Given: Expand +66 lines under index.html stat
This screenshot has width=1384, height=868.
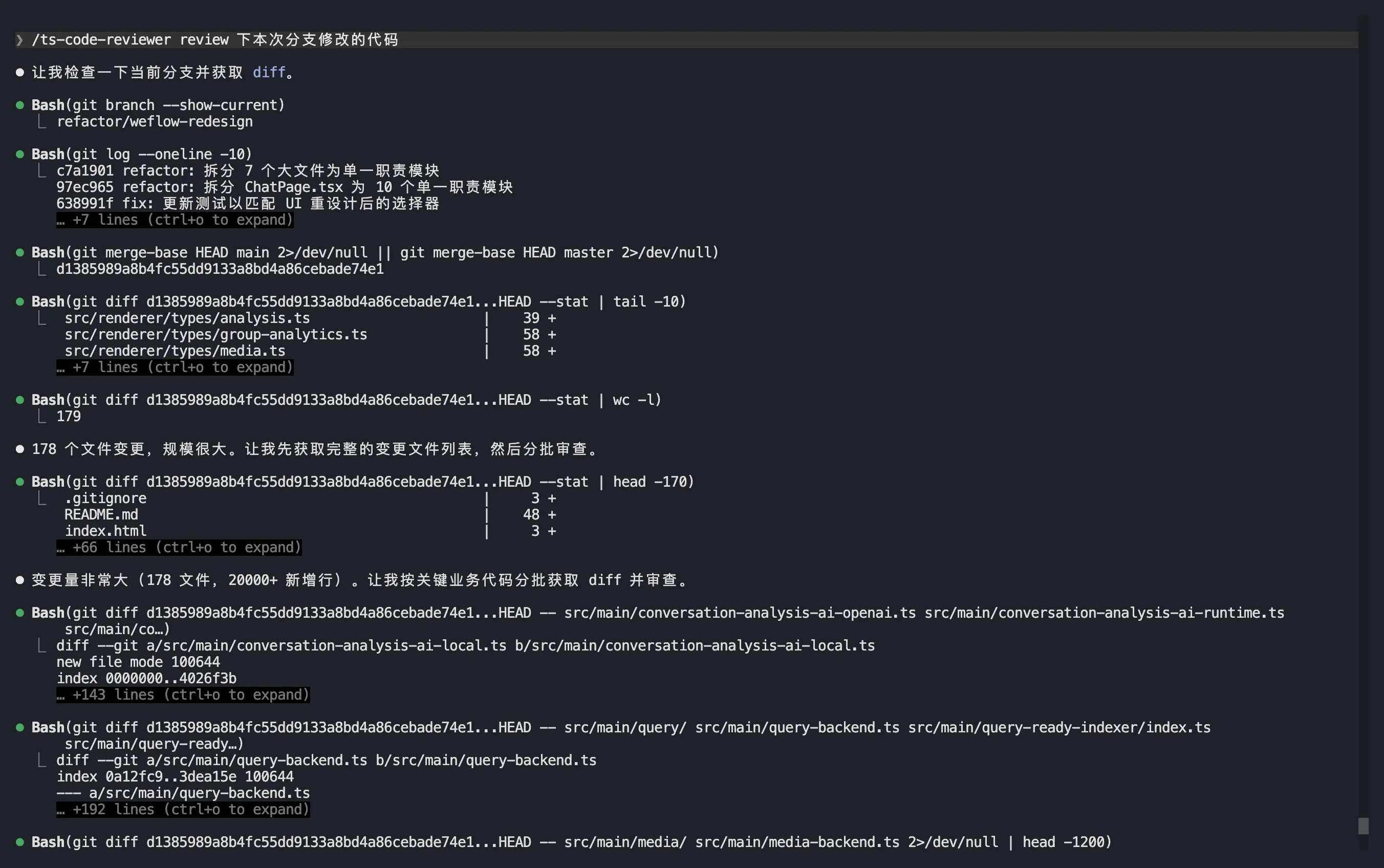Looking at the screenshot, I should pos(179,548).
